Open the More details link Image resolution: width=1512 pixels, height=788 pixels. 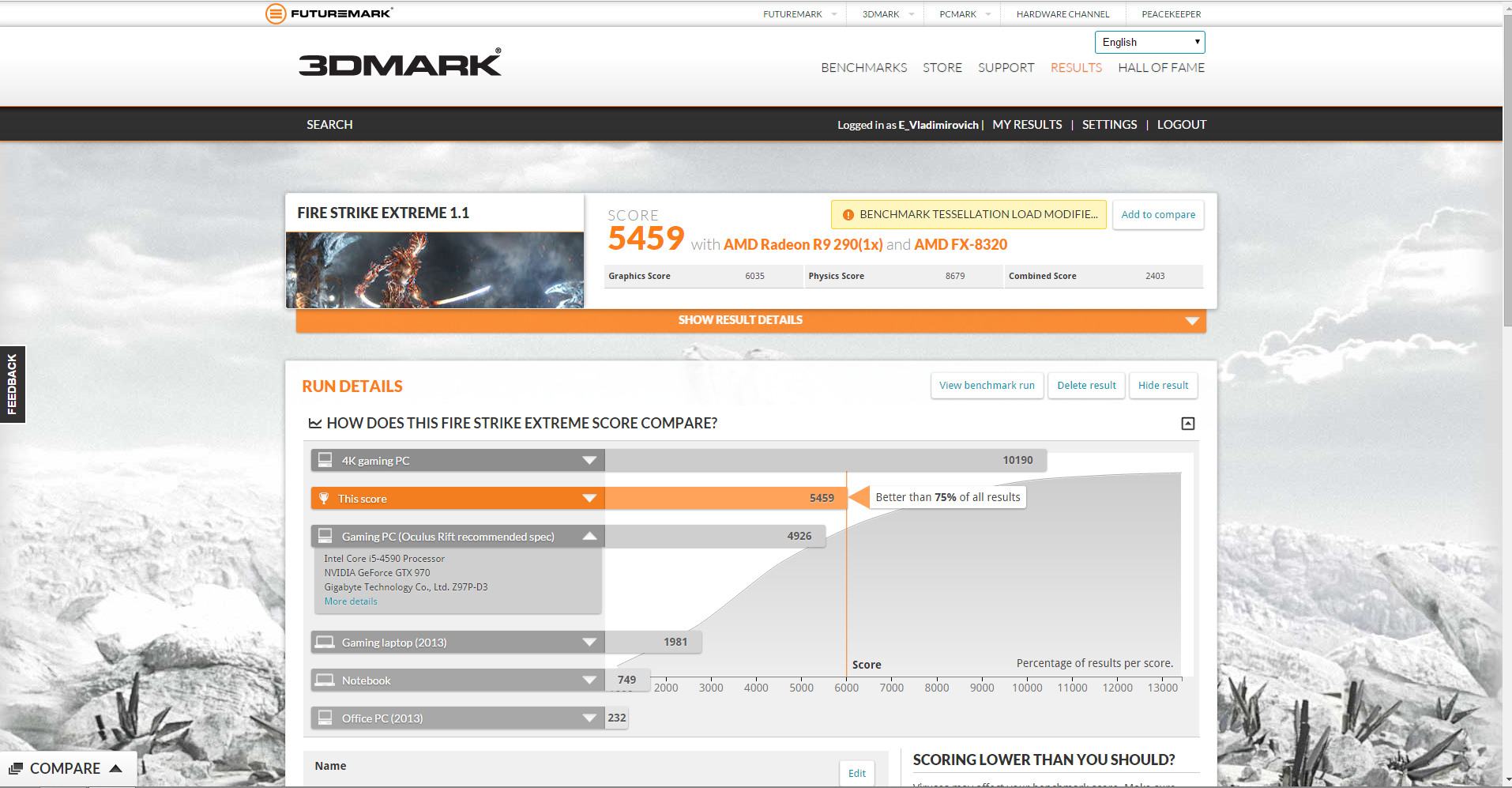point(350,601)
